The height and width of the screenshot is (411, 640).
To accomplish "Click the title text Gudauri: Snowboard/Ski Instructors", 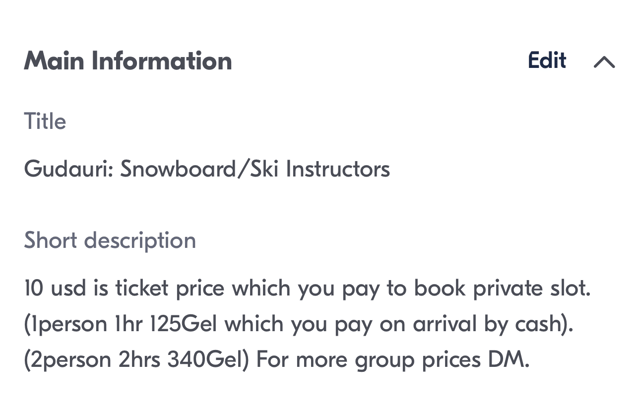I will 207,169.
